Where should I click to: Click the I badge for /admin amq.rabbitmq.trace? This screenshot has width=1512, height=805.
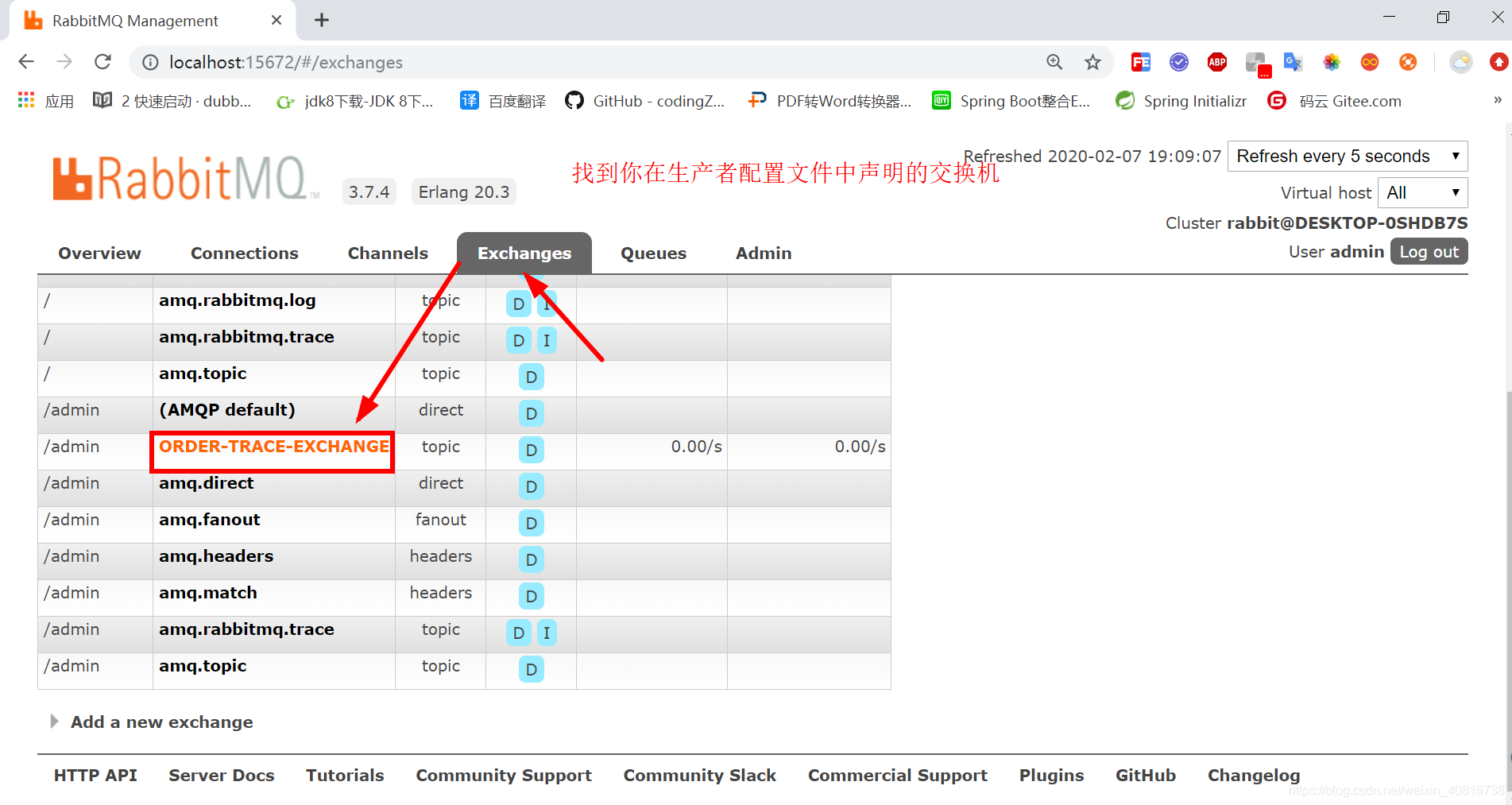[547, 633]
